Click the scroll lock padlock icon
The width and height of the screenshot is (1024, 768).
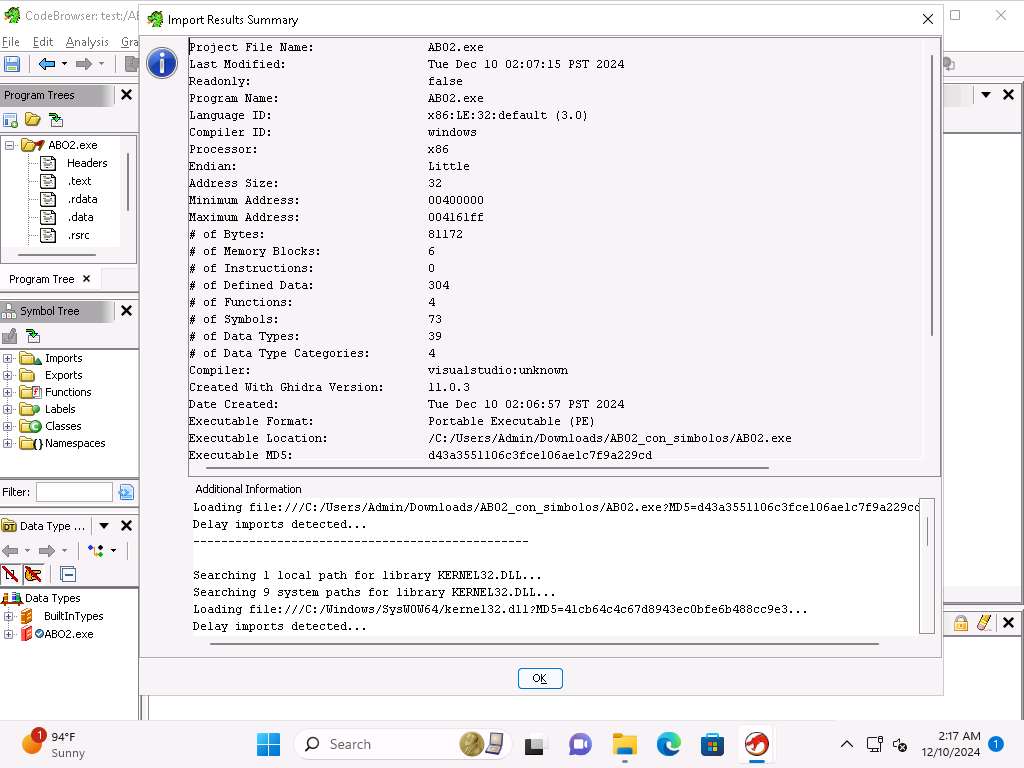point(960,623)
